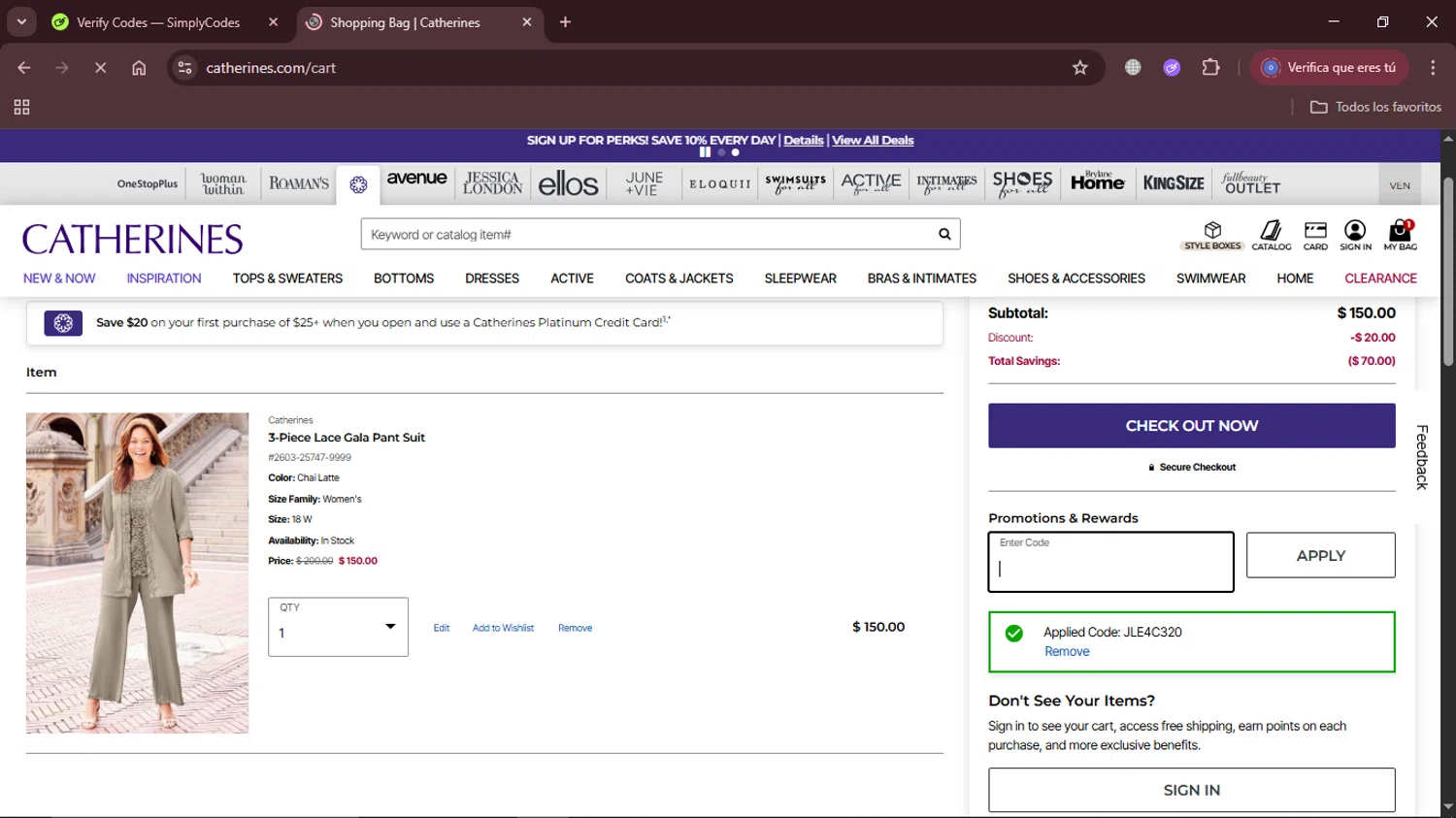Open the Eloquii brand tab
Viewport: 1456px width, 818px height.
pos(720,183)
